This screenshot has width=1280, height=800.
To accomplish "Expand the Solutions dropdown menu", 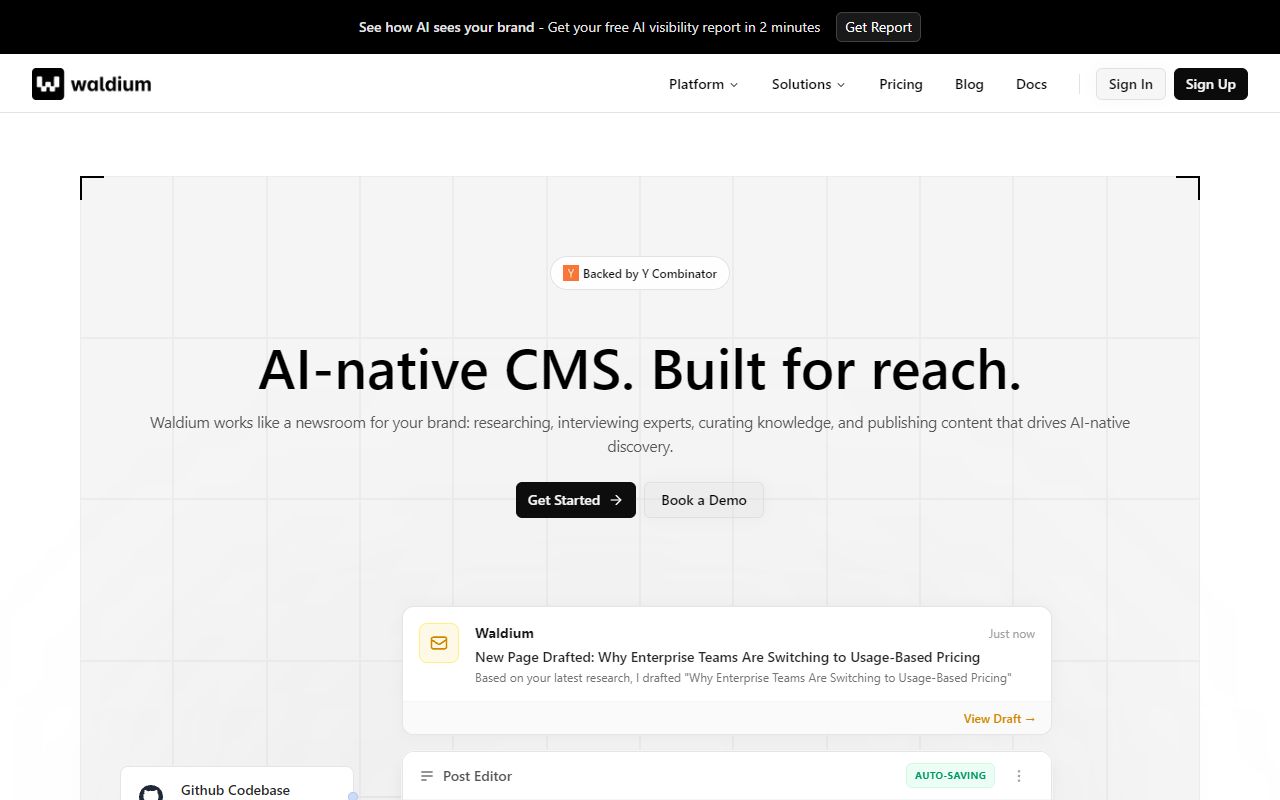I will [808, 84].
